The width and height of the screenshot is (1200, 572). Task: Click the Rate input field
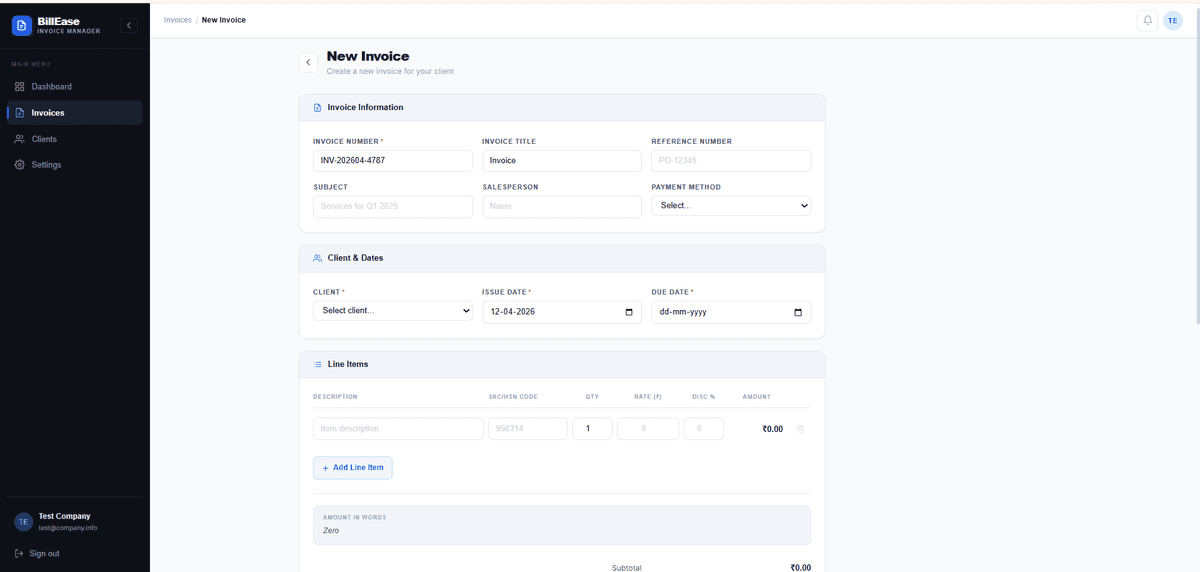pos(648,429)
